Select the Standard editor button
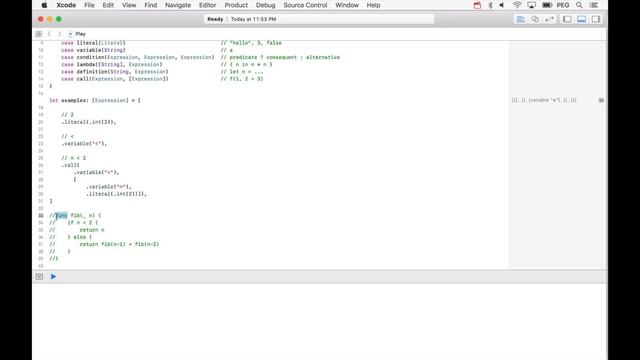 (x=521, y=19)
